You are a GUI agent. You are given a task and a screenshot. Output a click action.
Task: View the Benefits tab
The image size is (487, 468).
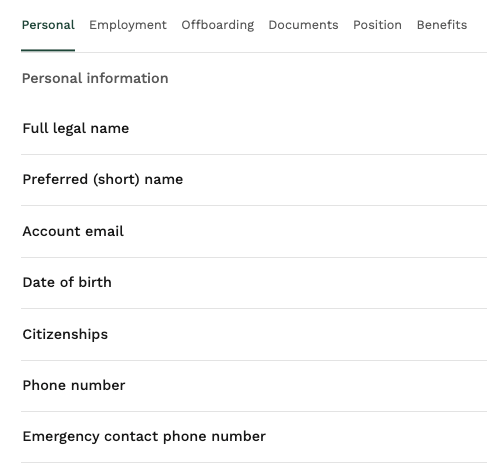[x=442, y=25]
